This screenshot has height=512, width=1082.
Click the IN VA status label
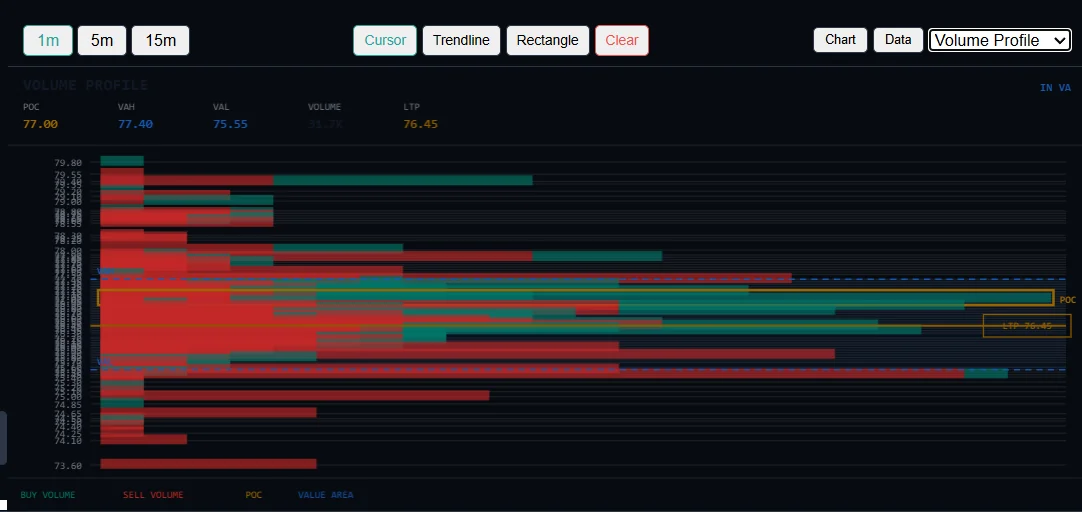pos(1055,88)
